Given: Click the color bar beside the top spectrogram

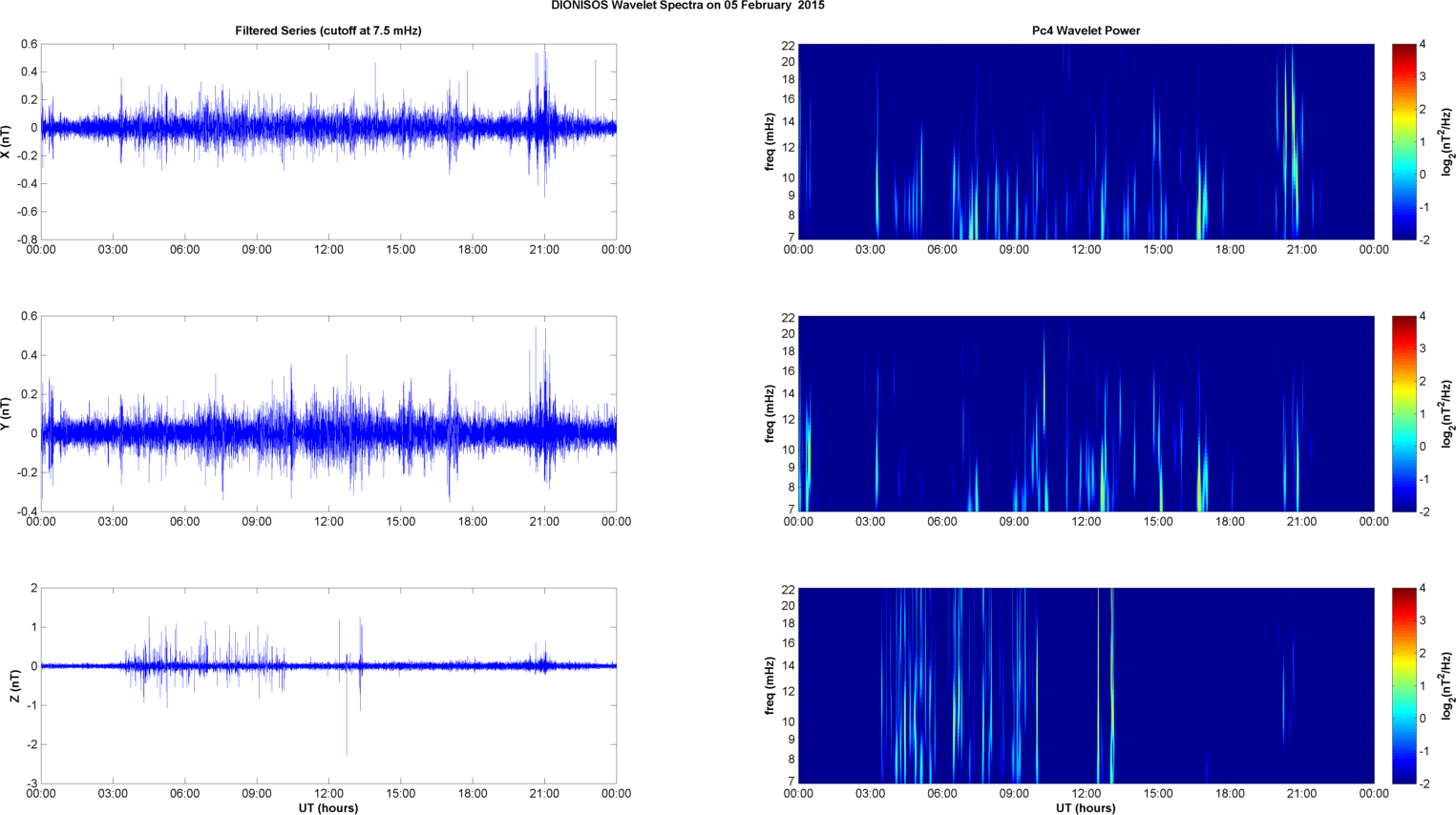Looking at the screenshot, I should tap(1403, 141).
